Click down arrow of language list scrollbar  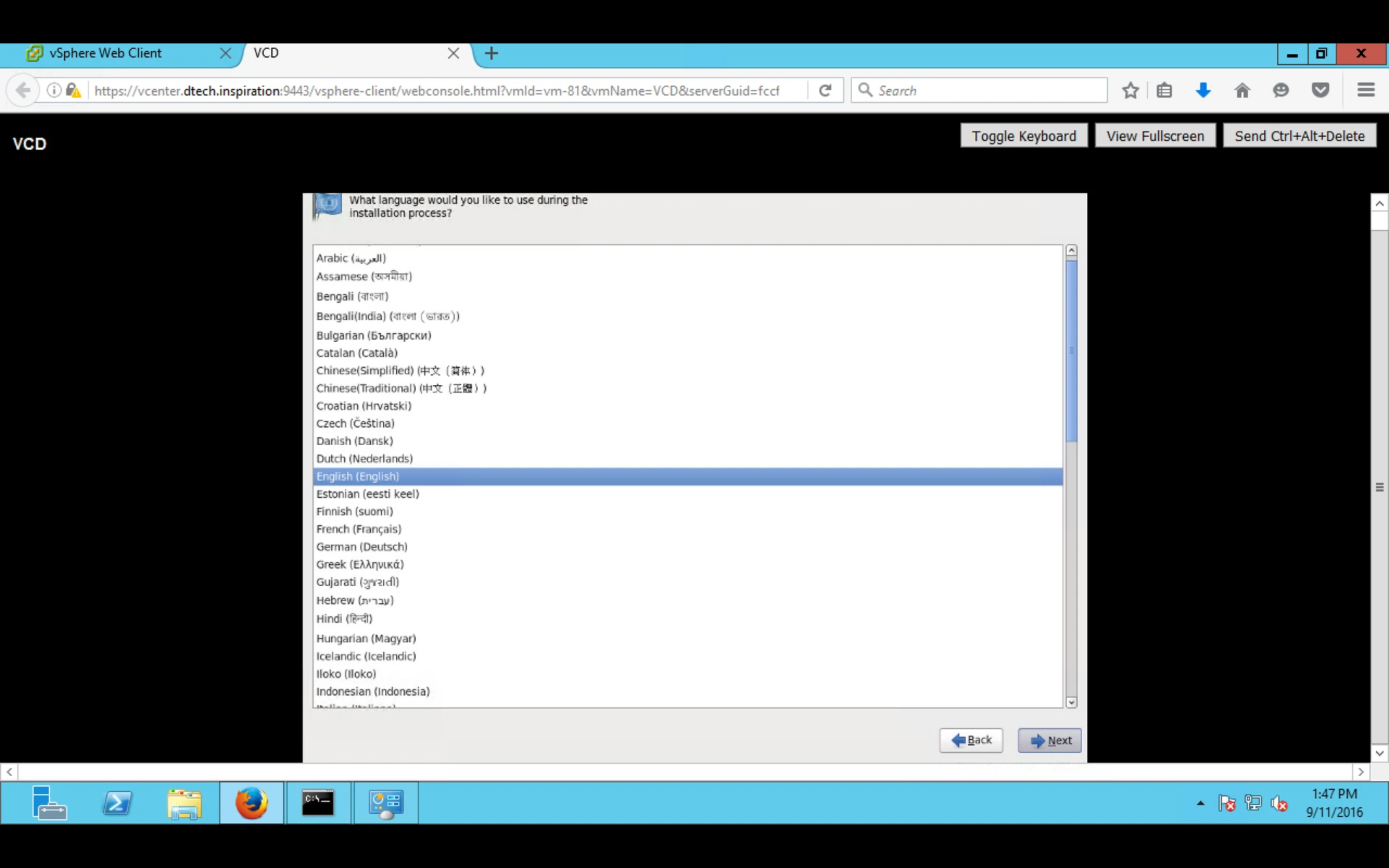pyautogui.click(x=1072, y=703)
